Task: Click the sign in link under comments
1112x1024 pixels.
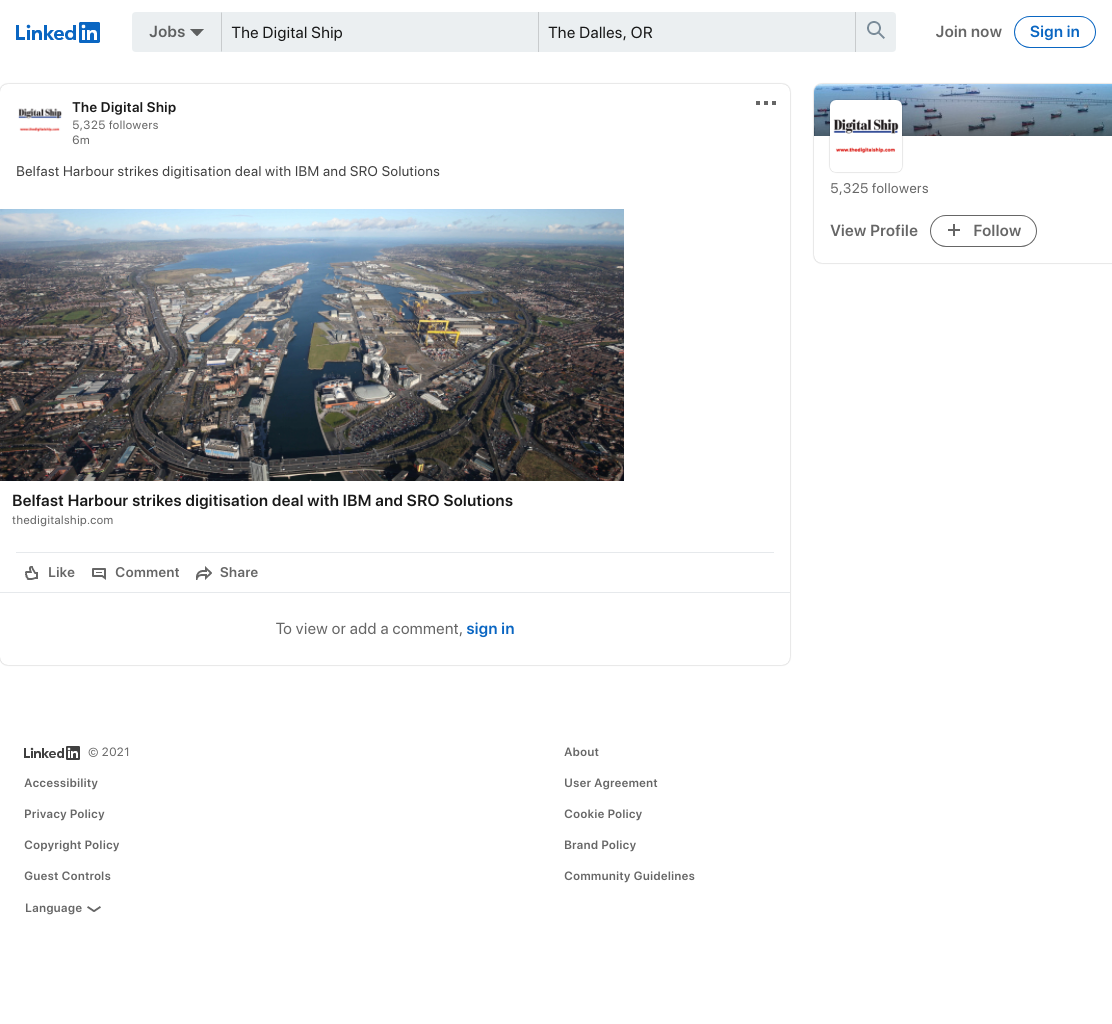Action: [x=490, y=629]
